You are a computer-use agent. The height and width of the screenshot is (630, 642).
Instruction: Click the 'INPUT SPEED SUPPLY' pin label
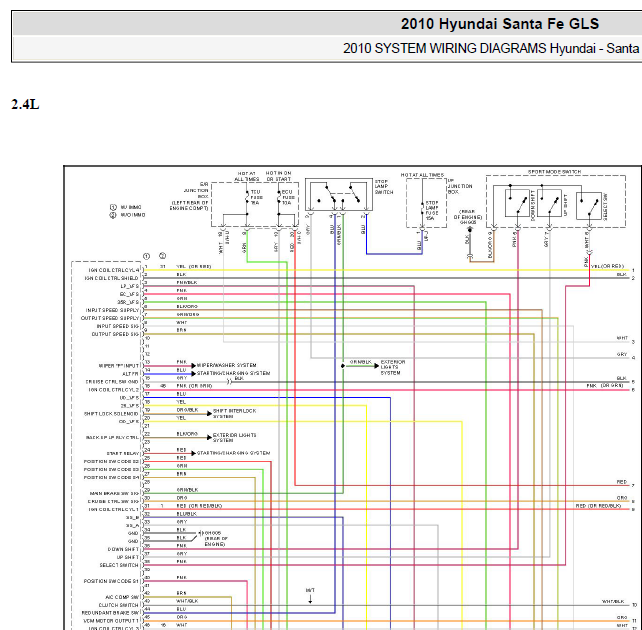coord(112,310)
